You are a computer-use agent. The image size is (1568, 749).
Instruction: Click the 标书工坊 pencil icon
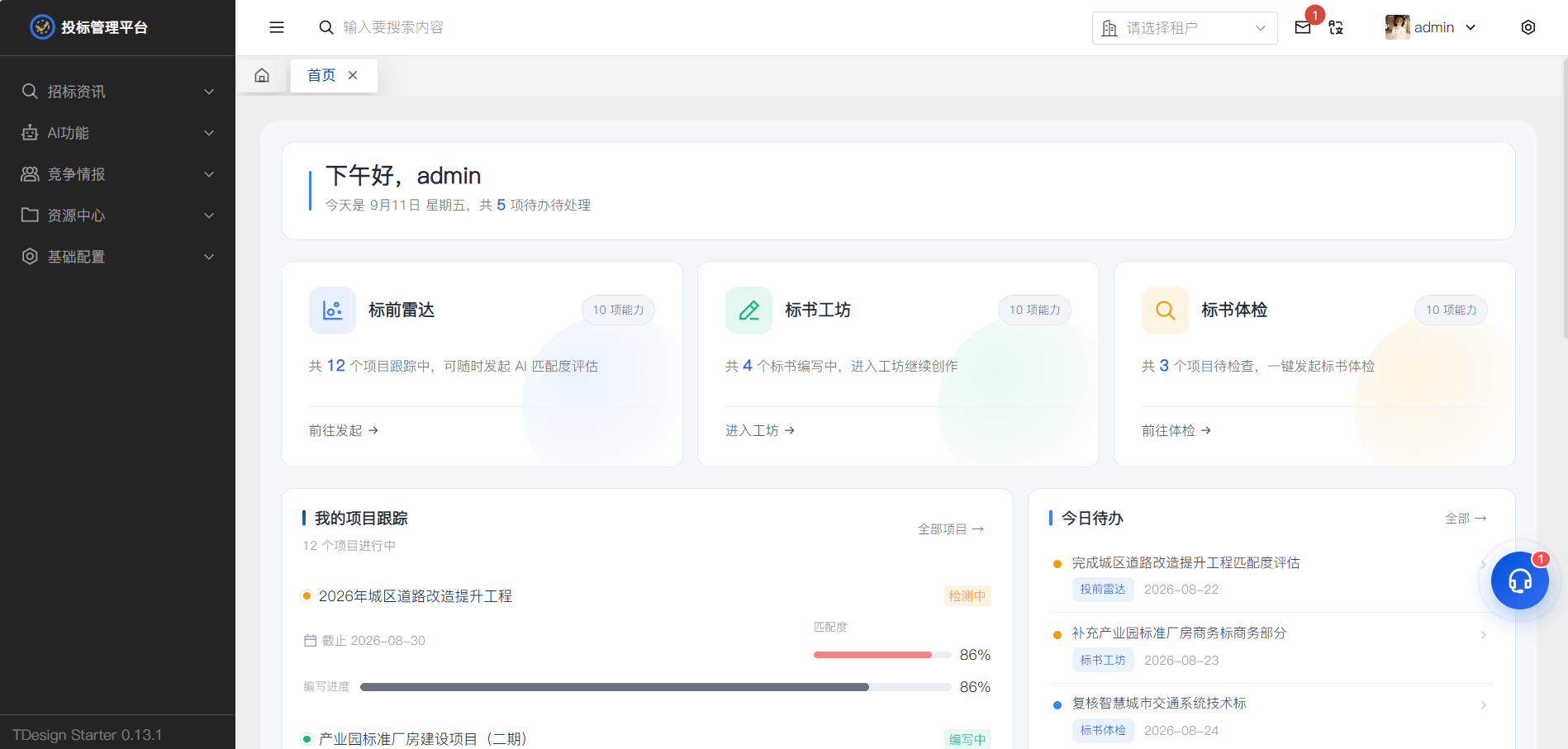748,311
